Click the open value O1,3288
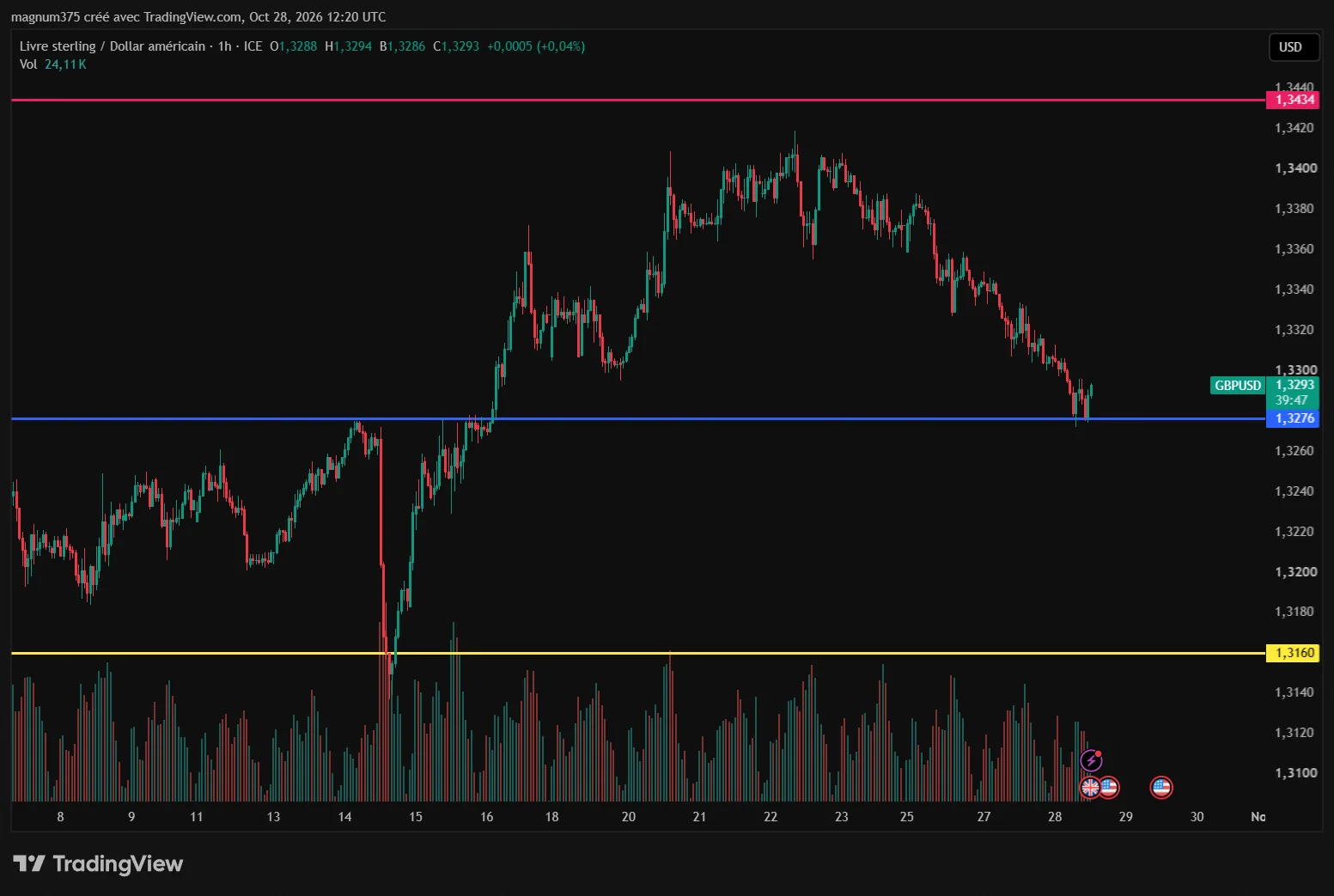1334x896 pixels. pos(293,46)
